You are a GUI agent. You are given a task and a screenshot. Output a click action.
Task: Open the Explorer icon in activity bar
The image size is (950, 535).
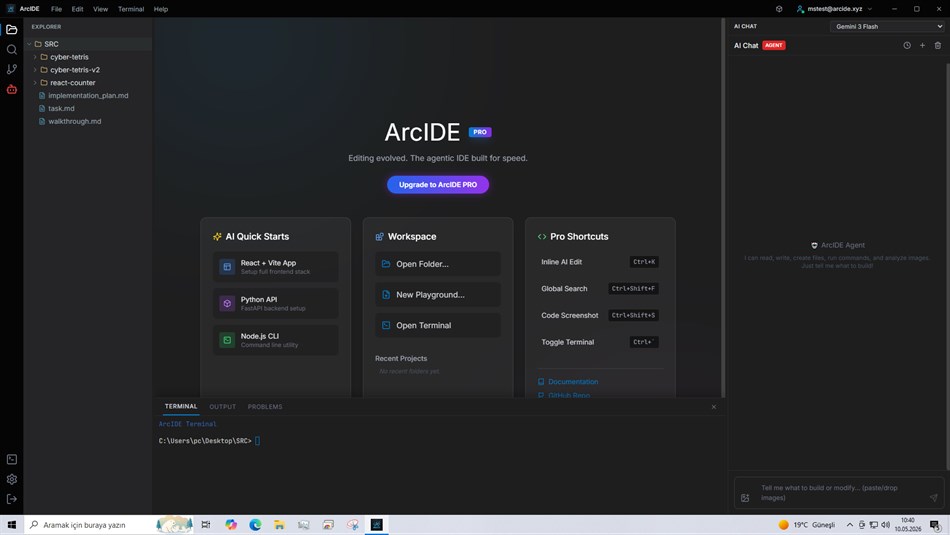12,30
